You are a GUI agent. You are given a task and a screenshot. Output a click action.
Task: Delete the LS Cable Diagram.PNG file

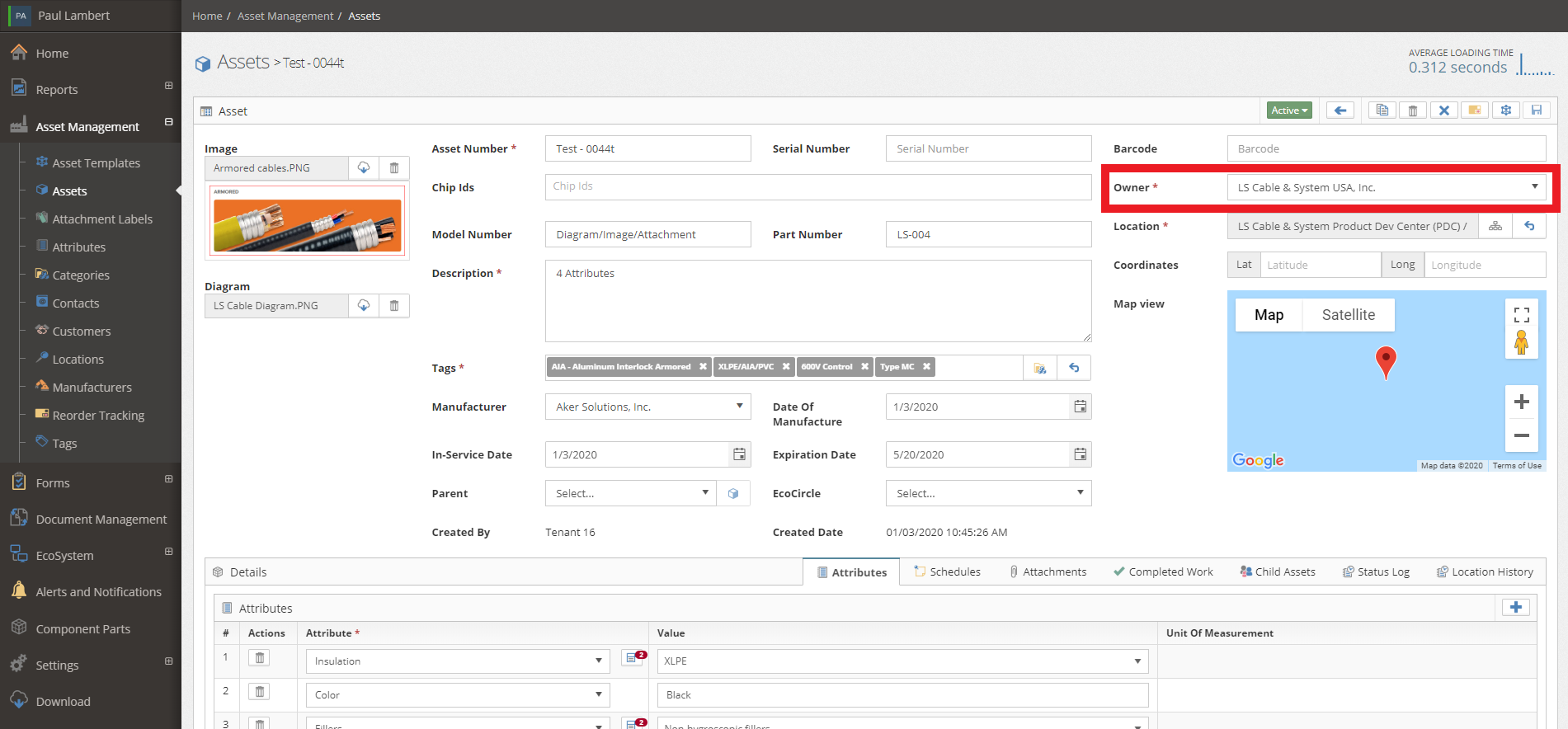click(394, 306)
